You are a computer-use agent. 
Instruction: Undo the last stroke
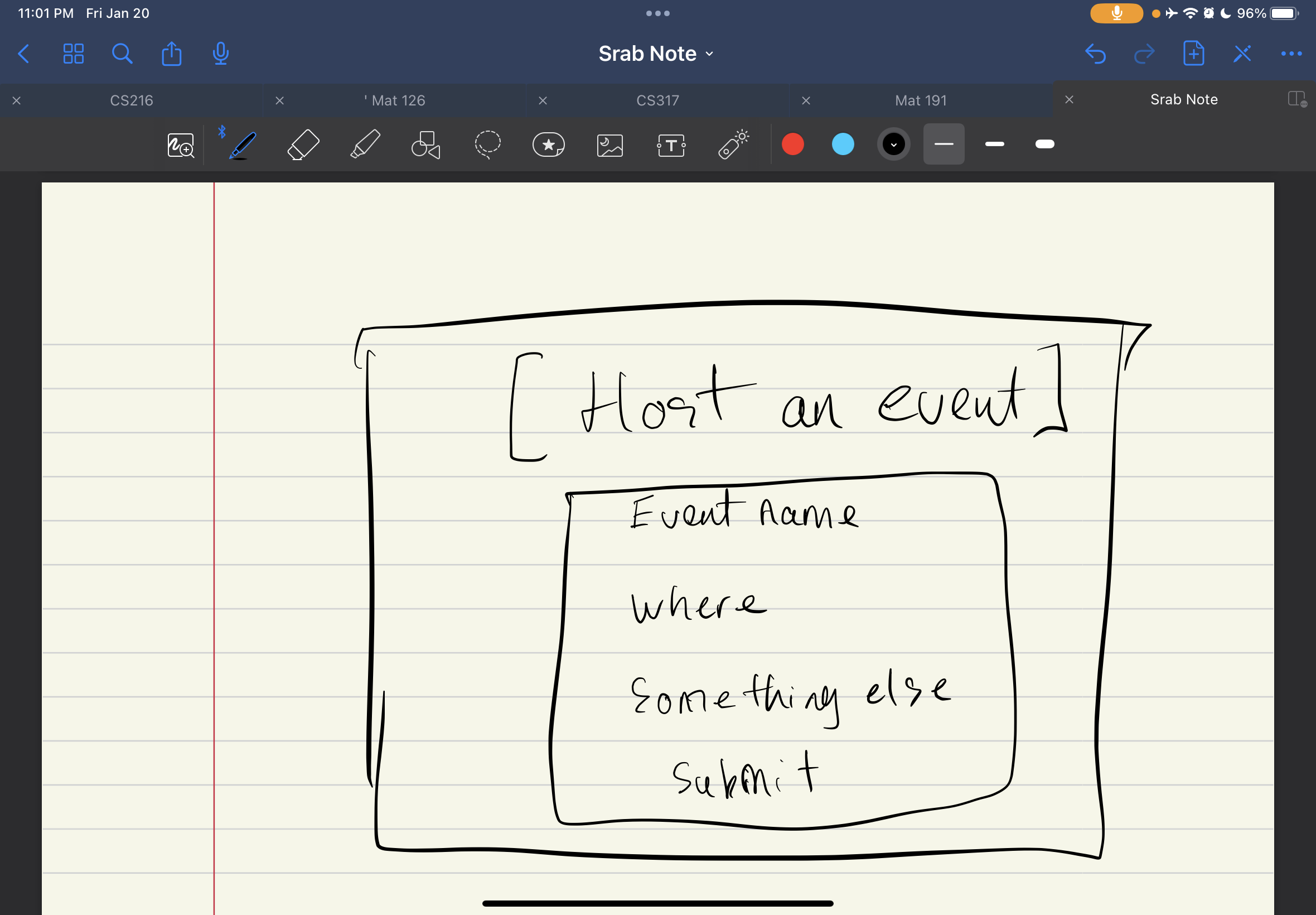pos(1095,54)
